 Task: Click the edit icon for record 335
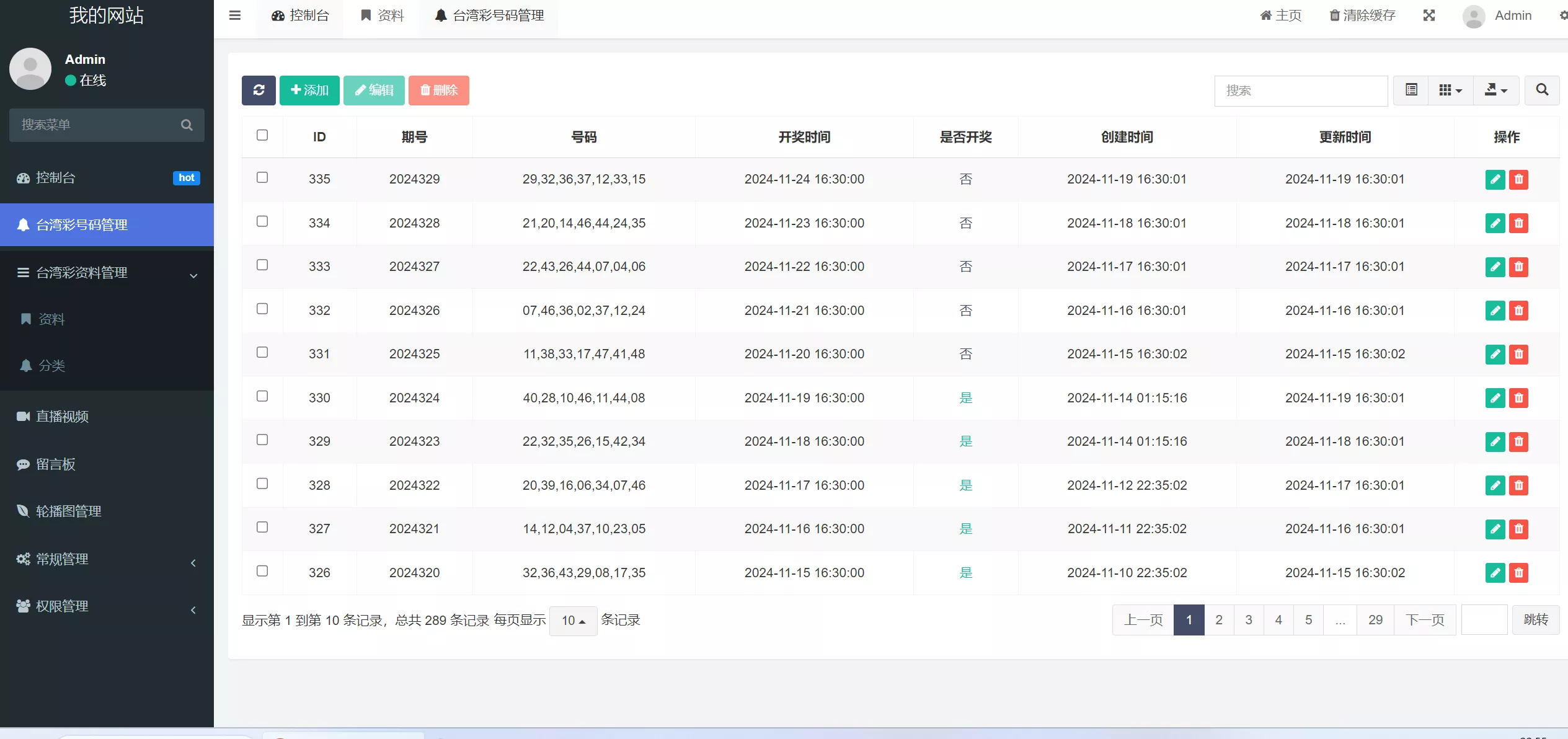[1494, 179]
